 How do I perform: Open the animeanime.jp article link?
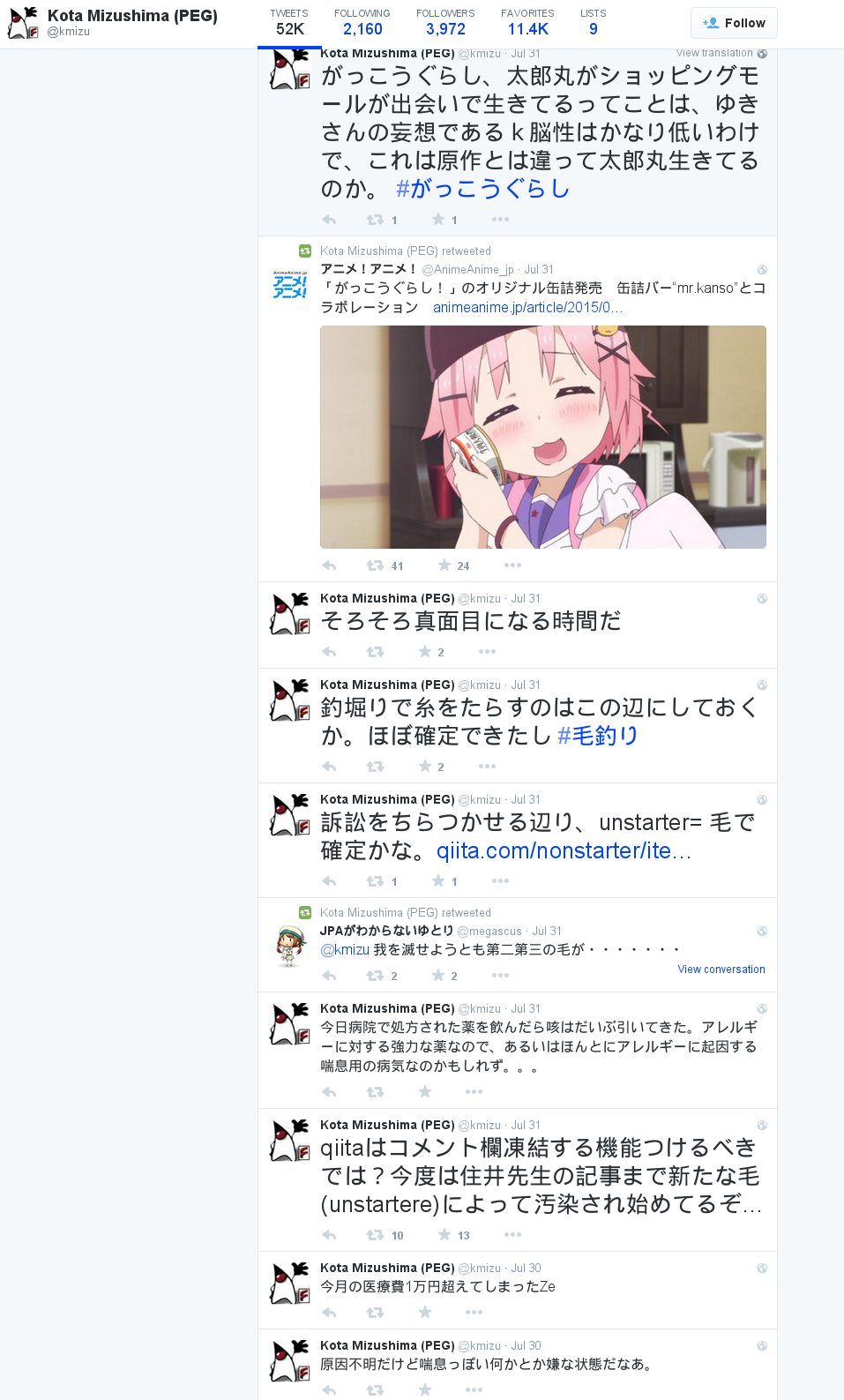[x=527, y=307]
